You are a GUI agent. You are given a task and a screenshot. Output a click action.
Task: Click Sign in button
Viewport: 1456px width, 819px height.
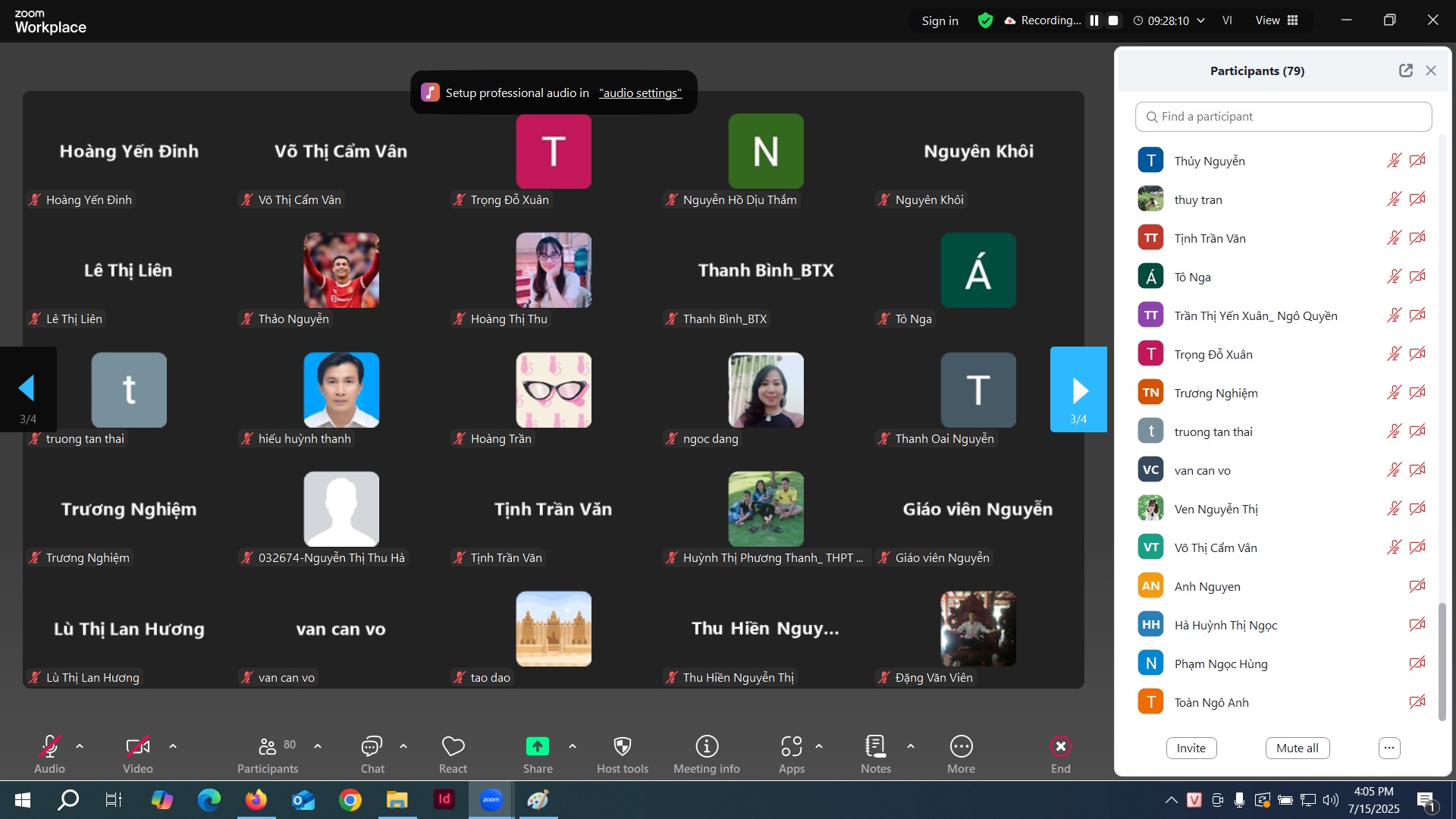940,20
